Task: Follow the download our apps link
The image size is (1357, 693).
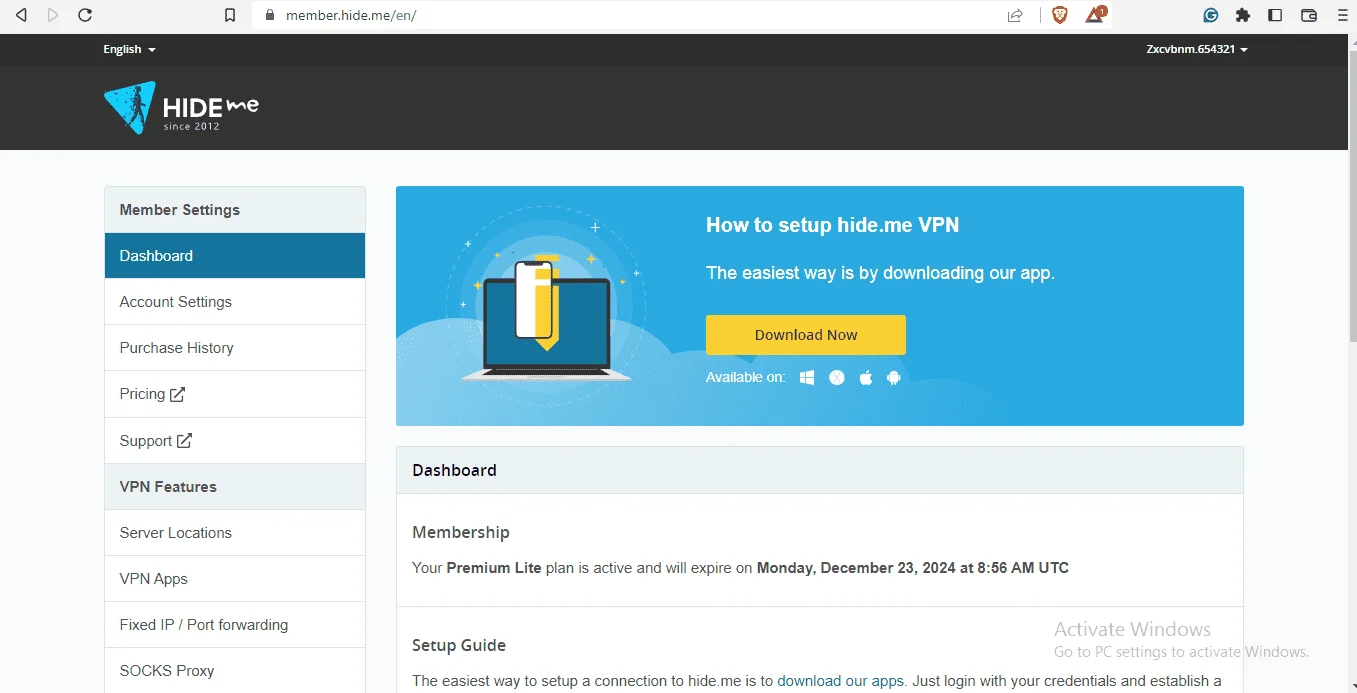Action: (840, 681)
